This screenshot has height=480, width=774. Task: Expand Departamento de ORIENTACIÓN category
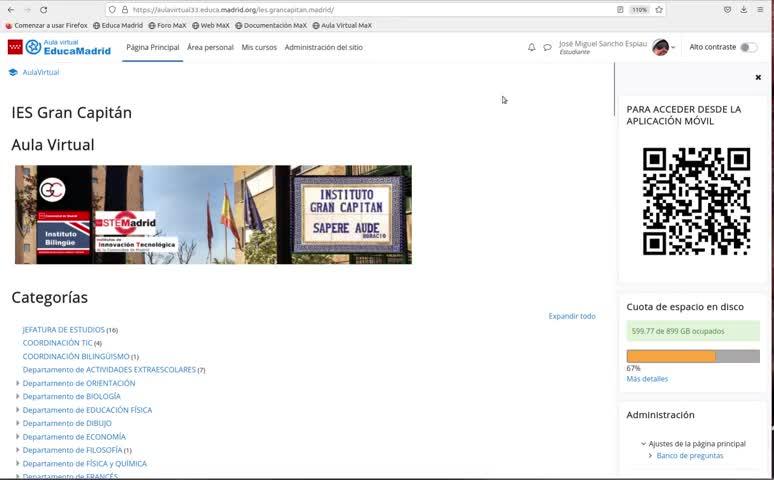click(18, 383)
